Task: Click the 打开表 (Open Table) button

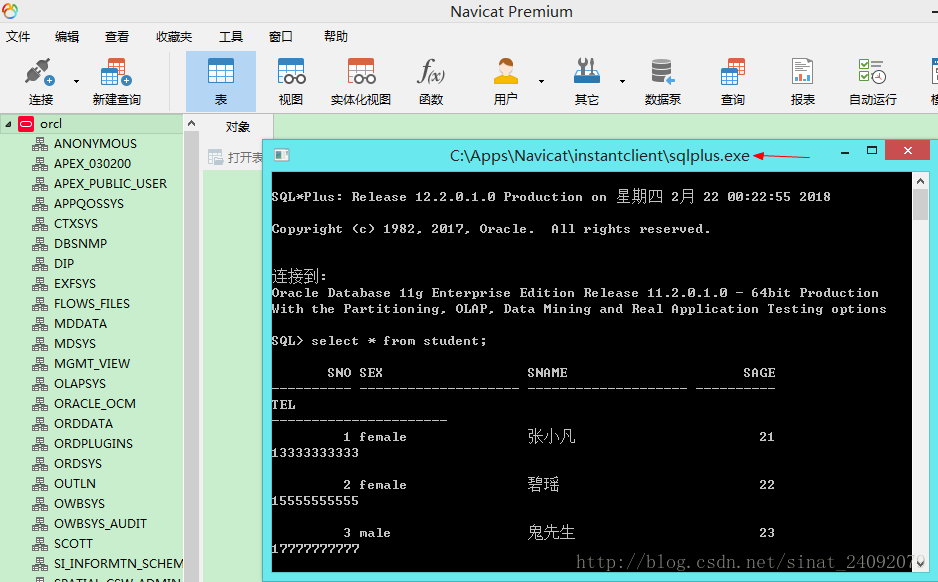Action: click(x=237, y=154)
